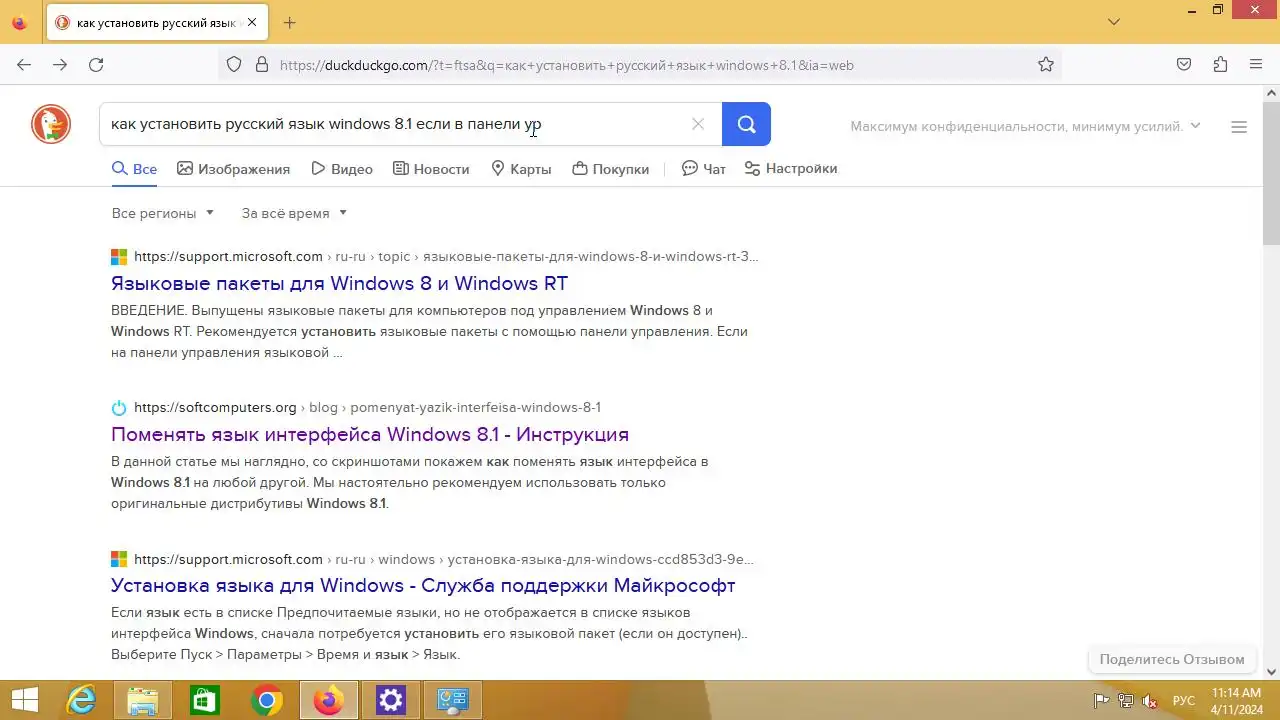The image size is (1280, 720).
Task: Click the Firefox address bar URL
Action: pos(566,65)
